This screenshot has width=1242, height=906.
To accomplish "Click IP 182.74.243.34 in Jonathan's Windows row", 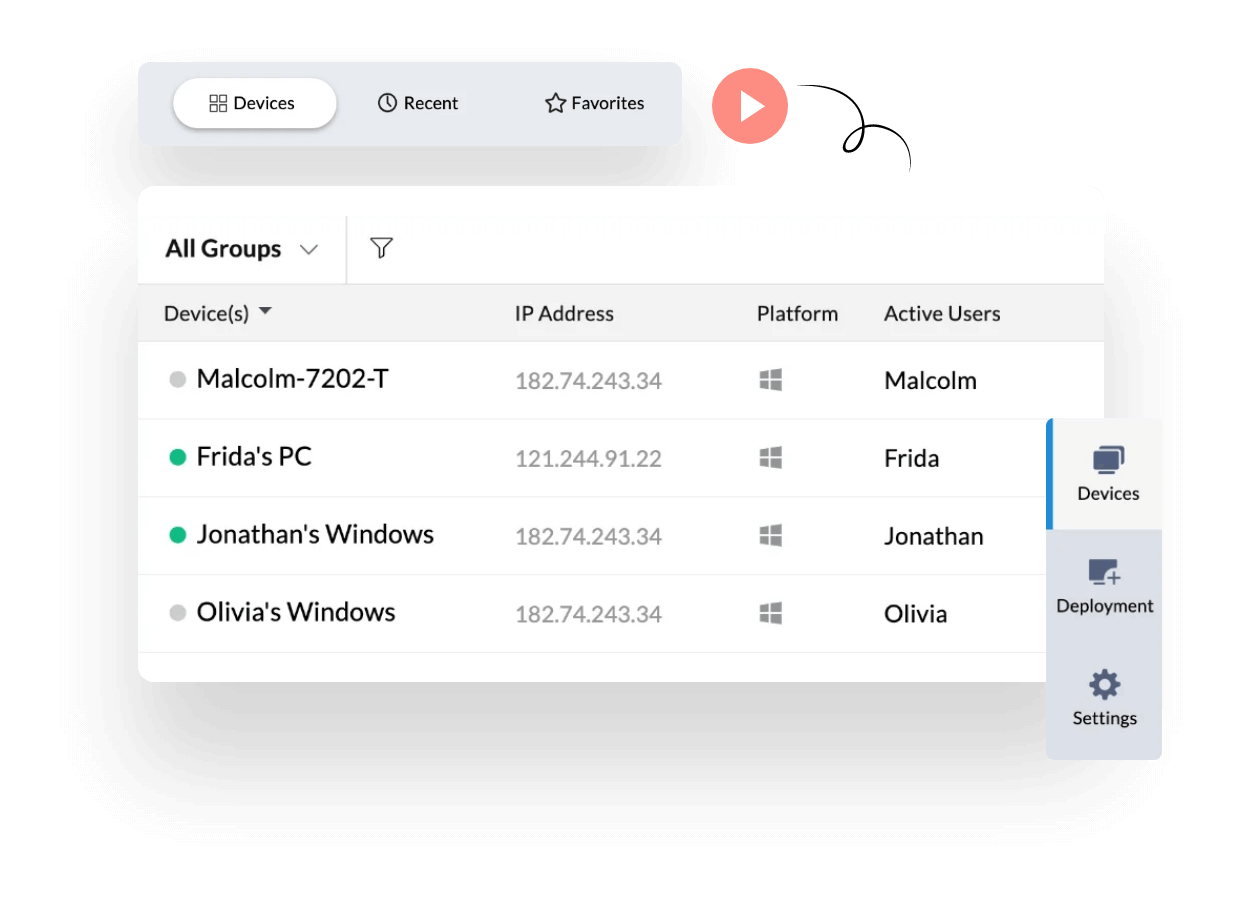I will (x=588, y=537).
